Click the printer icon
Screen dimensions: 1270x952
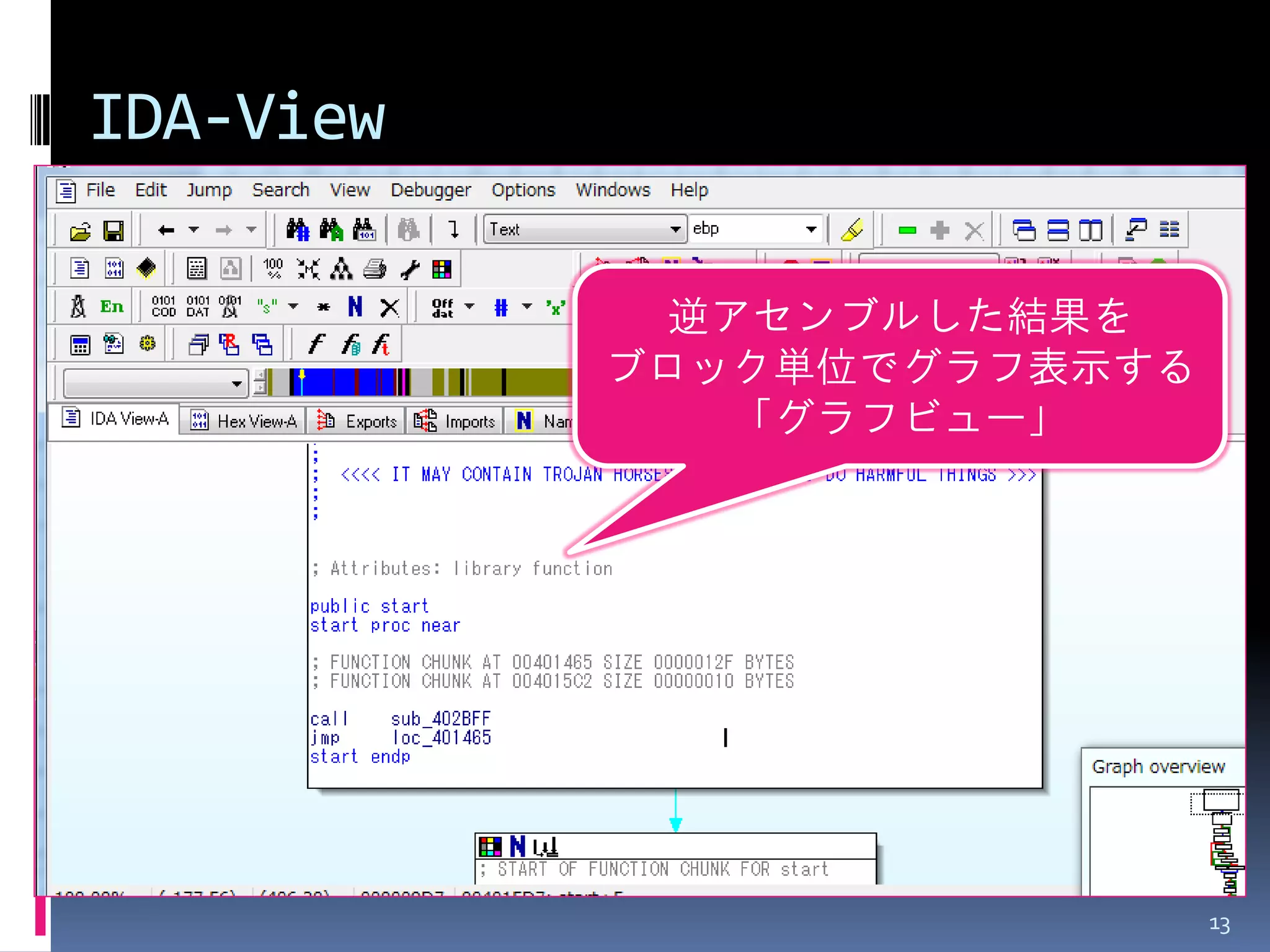(375, 269)
